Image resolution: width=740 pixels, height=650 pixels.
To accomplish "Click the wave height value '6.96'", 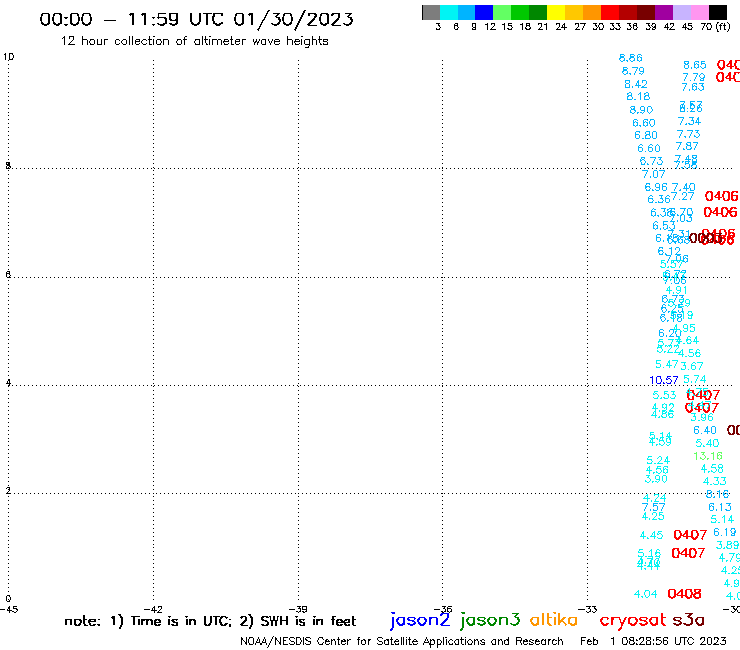I will tap(656, 187).
